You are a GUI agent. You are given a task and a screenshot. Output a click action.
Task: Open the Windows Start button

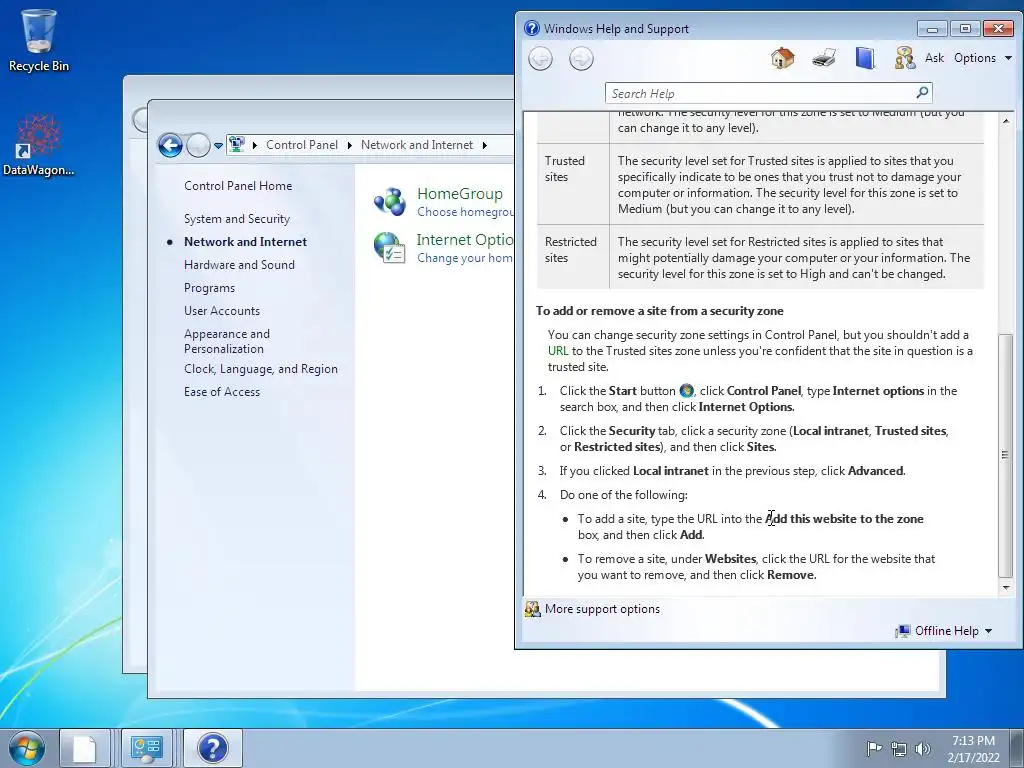click(x=27, y=748)
